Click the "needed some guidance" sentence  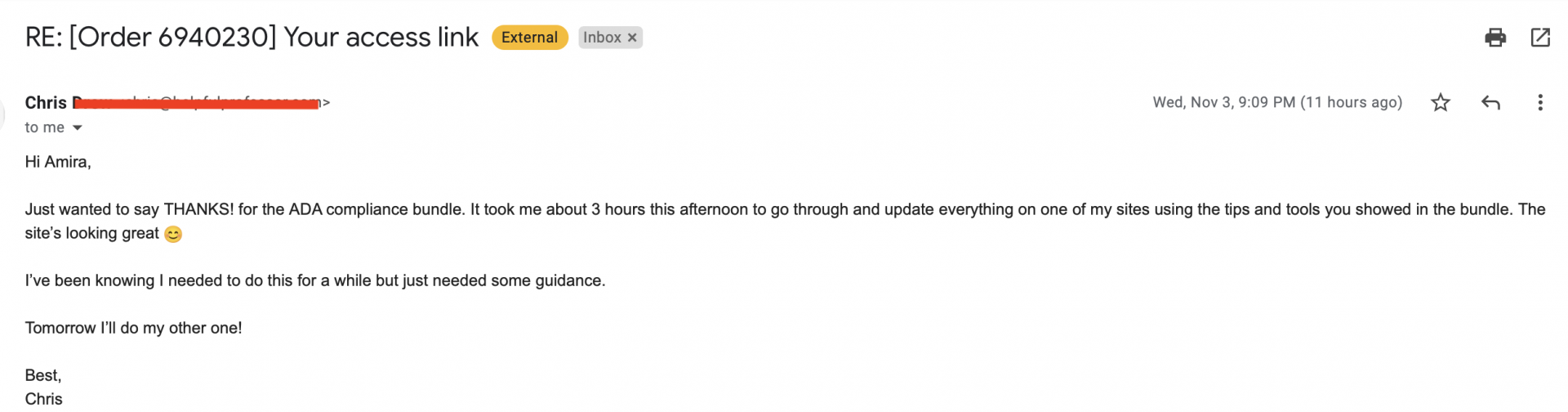pos(314,280)
